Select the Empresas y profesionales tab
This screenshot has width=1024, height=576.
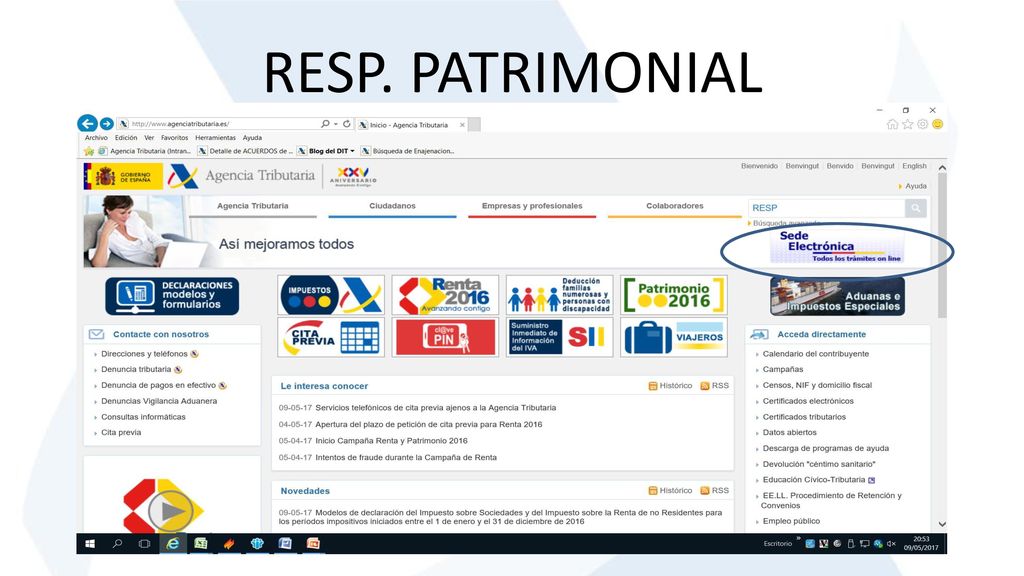pos(532,206)
